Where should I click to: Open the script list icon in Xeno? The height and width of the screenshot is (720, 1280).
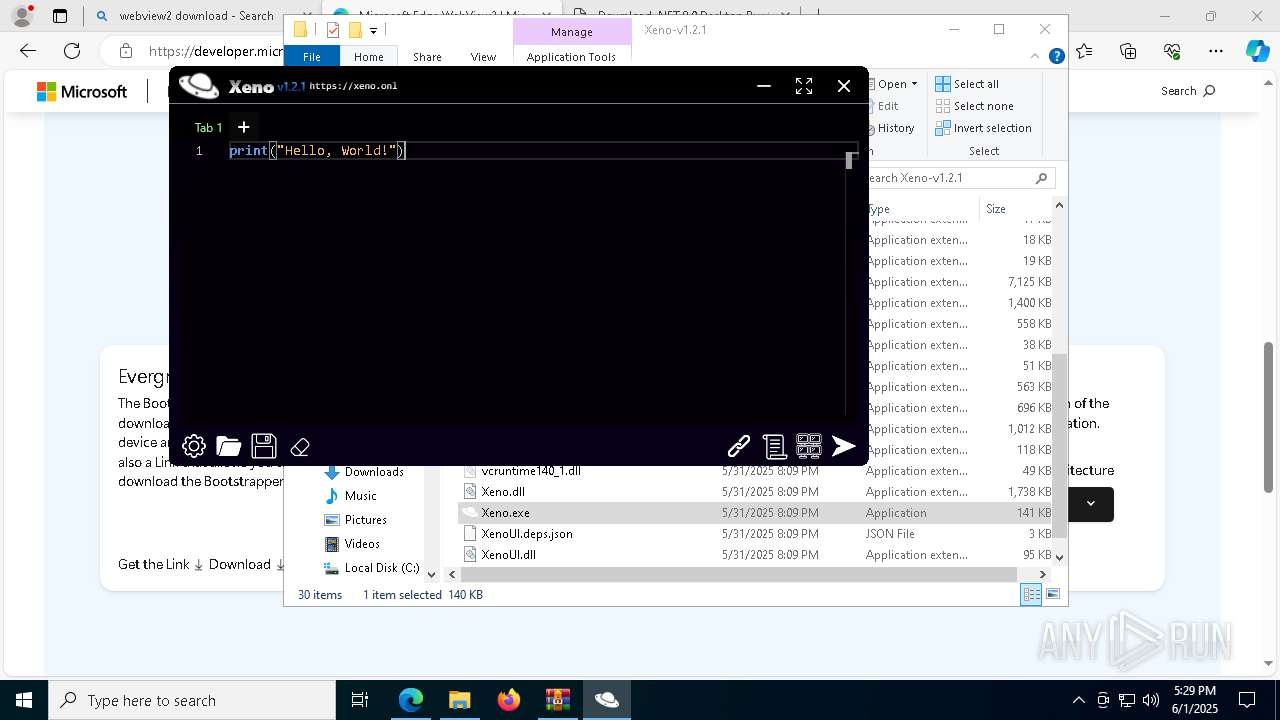tap(774, 446)
